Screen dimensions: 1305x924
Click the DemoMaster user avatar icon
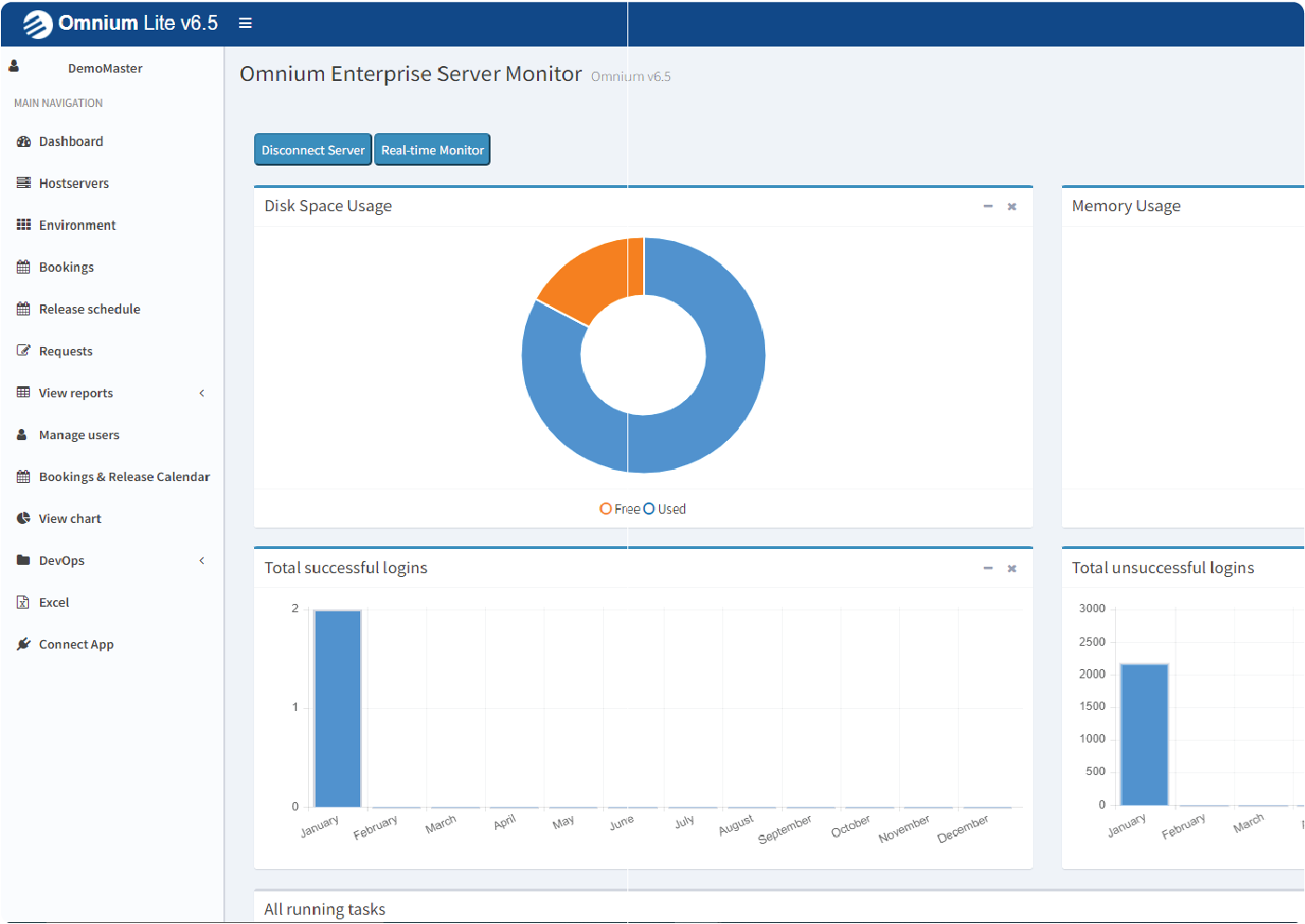tap(14, 66)
